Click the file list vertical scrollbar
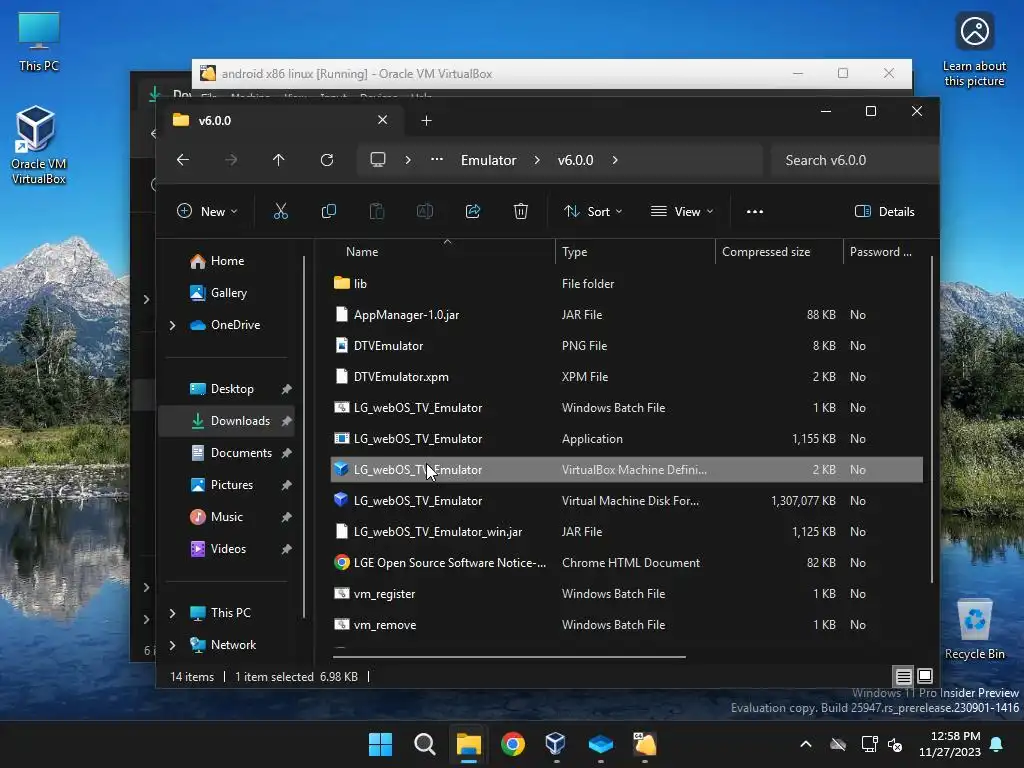The height and width of the screenshot is (768, 1024). [x=932, y=418]
